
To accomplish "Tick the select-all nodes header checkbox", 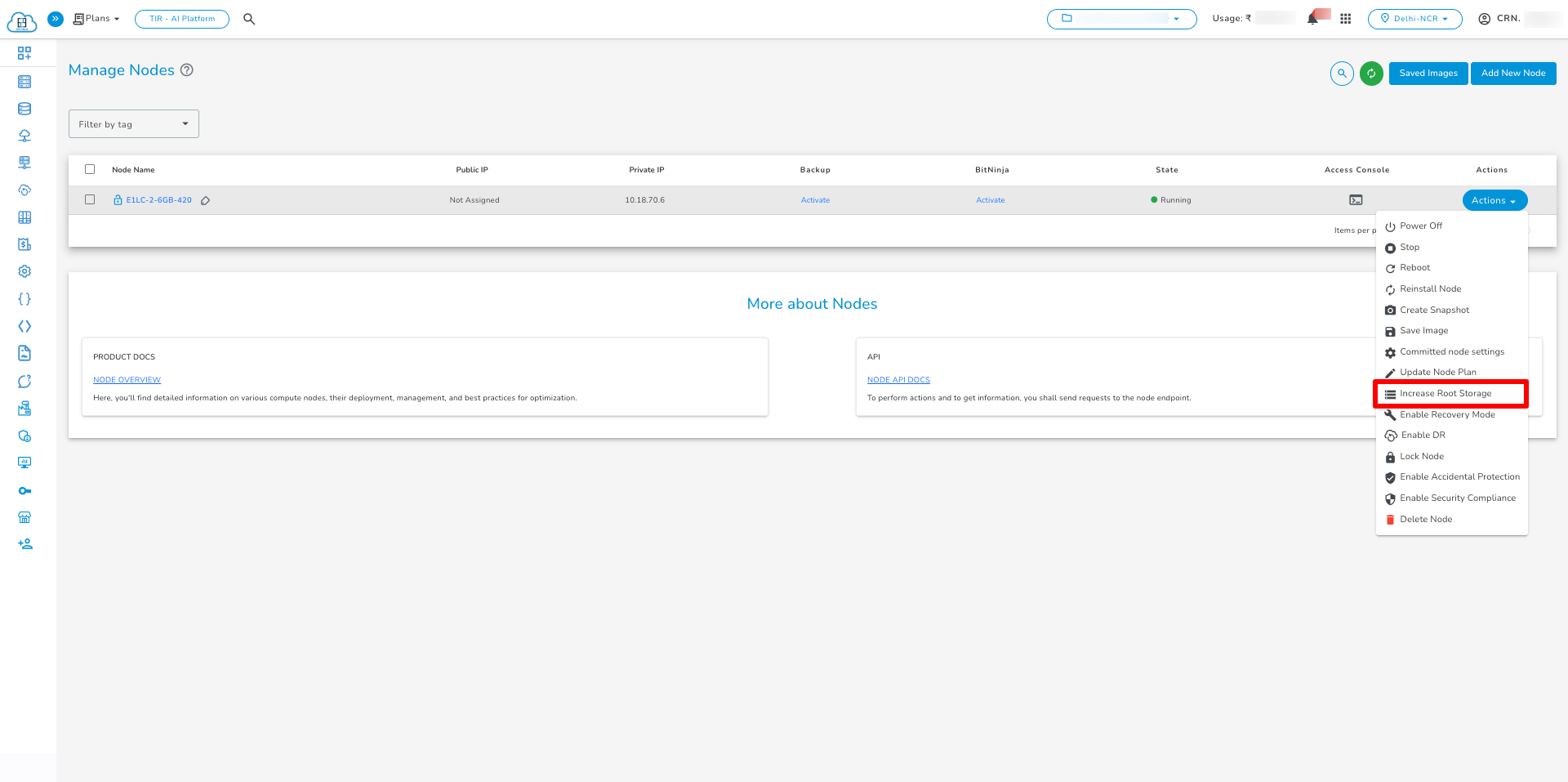I will (x=90, y=170).
